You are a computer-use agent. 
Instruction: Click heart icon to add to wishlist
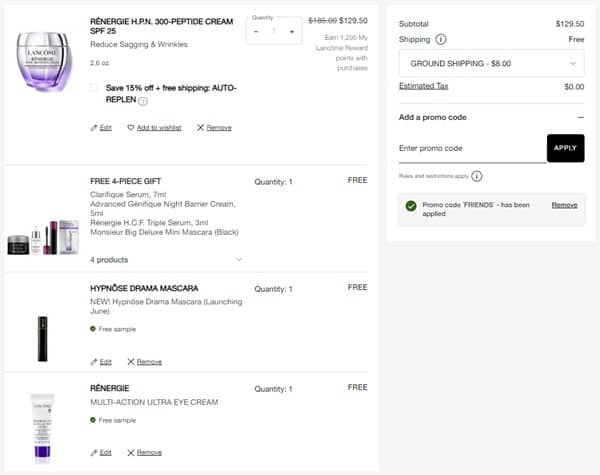pyautogui.click(x=130, y=128)
